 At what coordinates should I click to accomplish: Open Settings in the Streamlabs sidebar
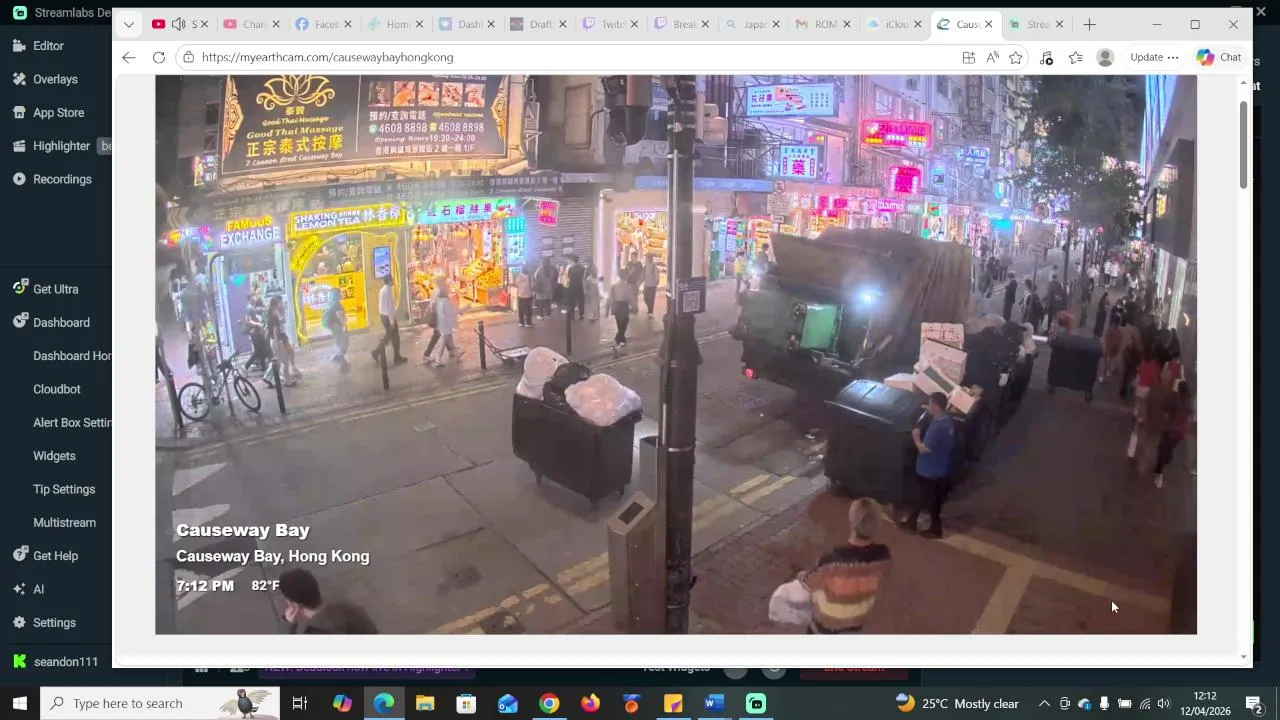tap(54, 622)
